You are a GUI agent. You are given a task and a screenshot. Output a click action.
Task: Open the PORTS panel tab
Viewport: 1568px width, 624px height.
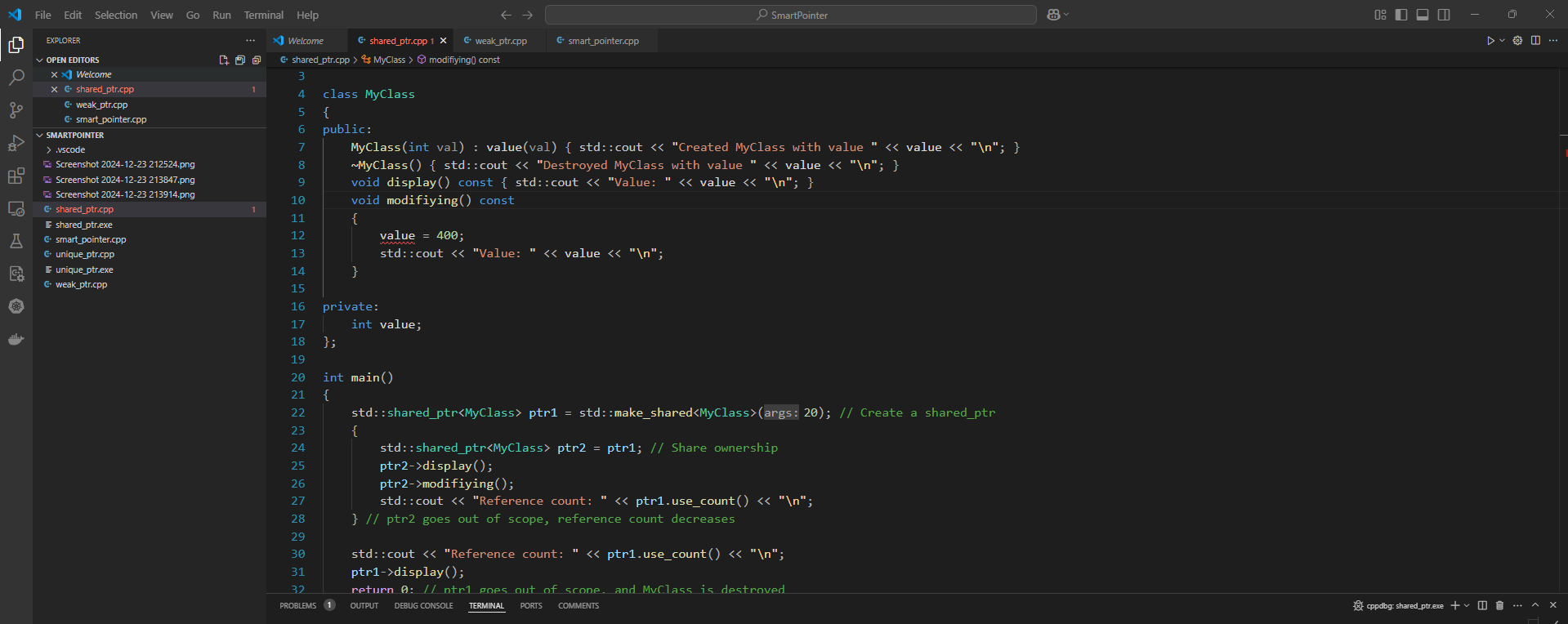531,605
